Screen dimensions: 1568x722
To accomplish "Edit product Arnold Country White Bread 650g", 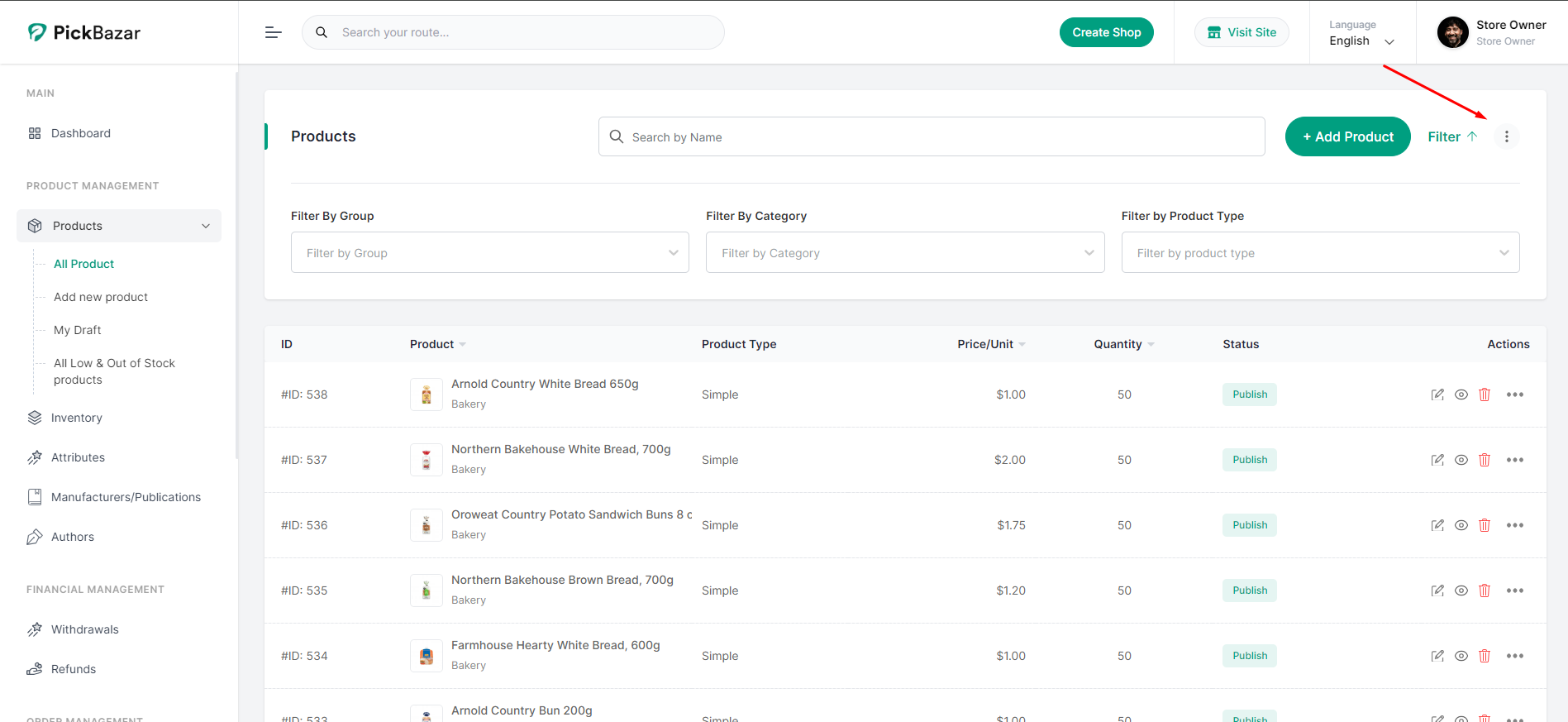I will click(x=1437, y=394).
